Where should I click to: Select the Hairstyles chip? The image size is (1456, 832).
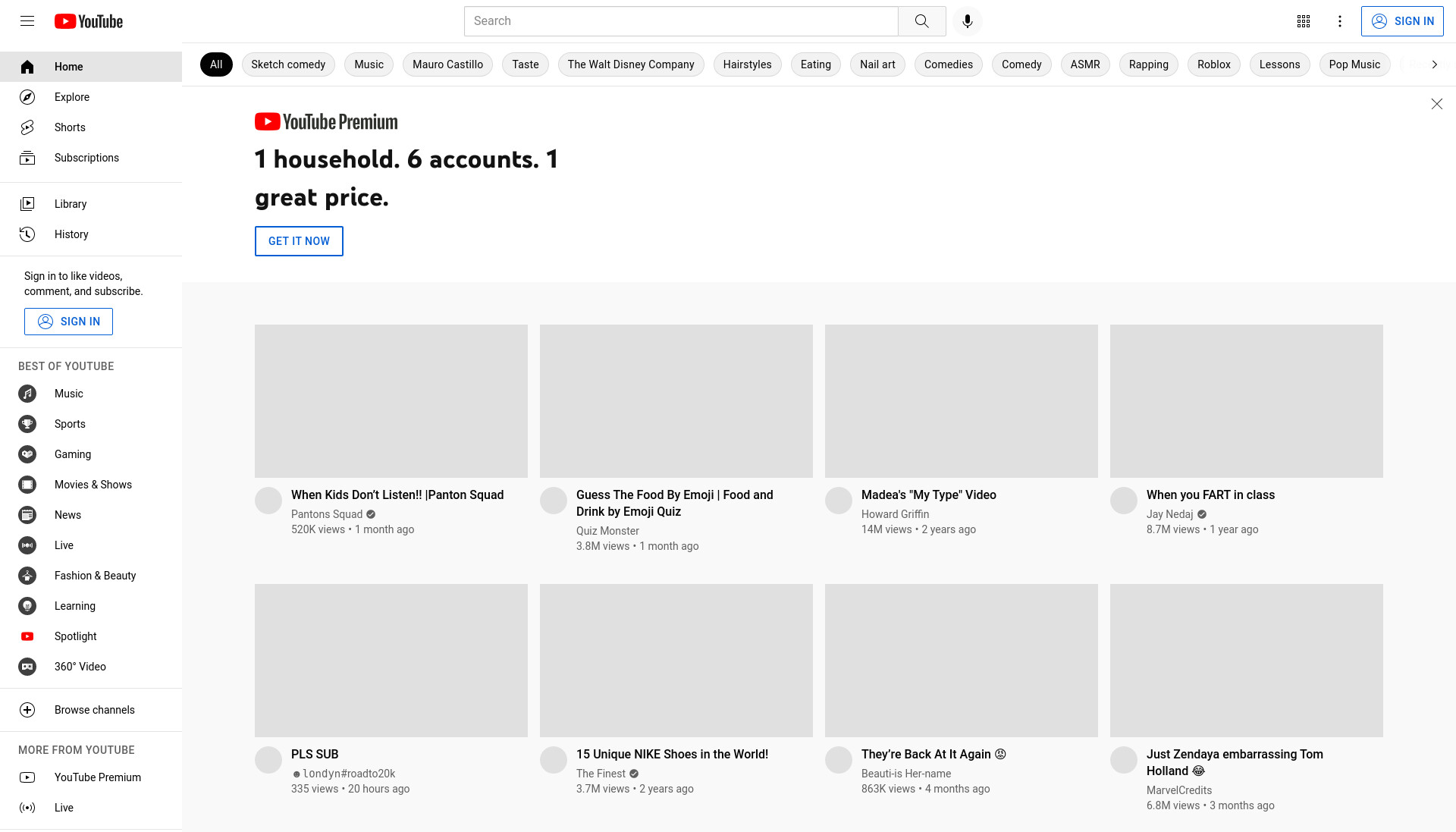tap(748, 64)
